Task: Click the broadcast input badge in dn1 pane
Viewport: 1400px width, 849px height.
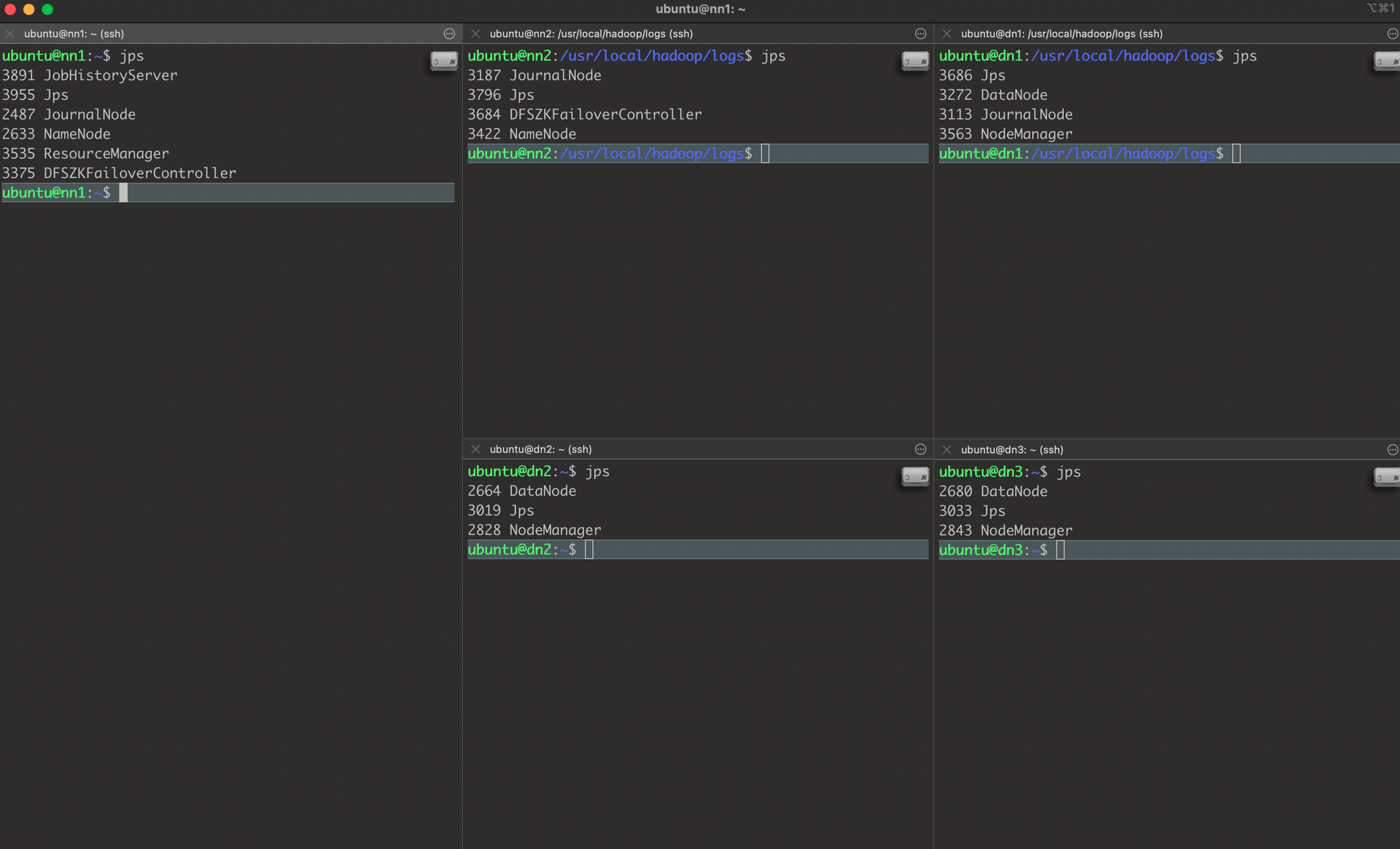Action: pos(1386,61)
